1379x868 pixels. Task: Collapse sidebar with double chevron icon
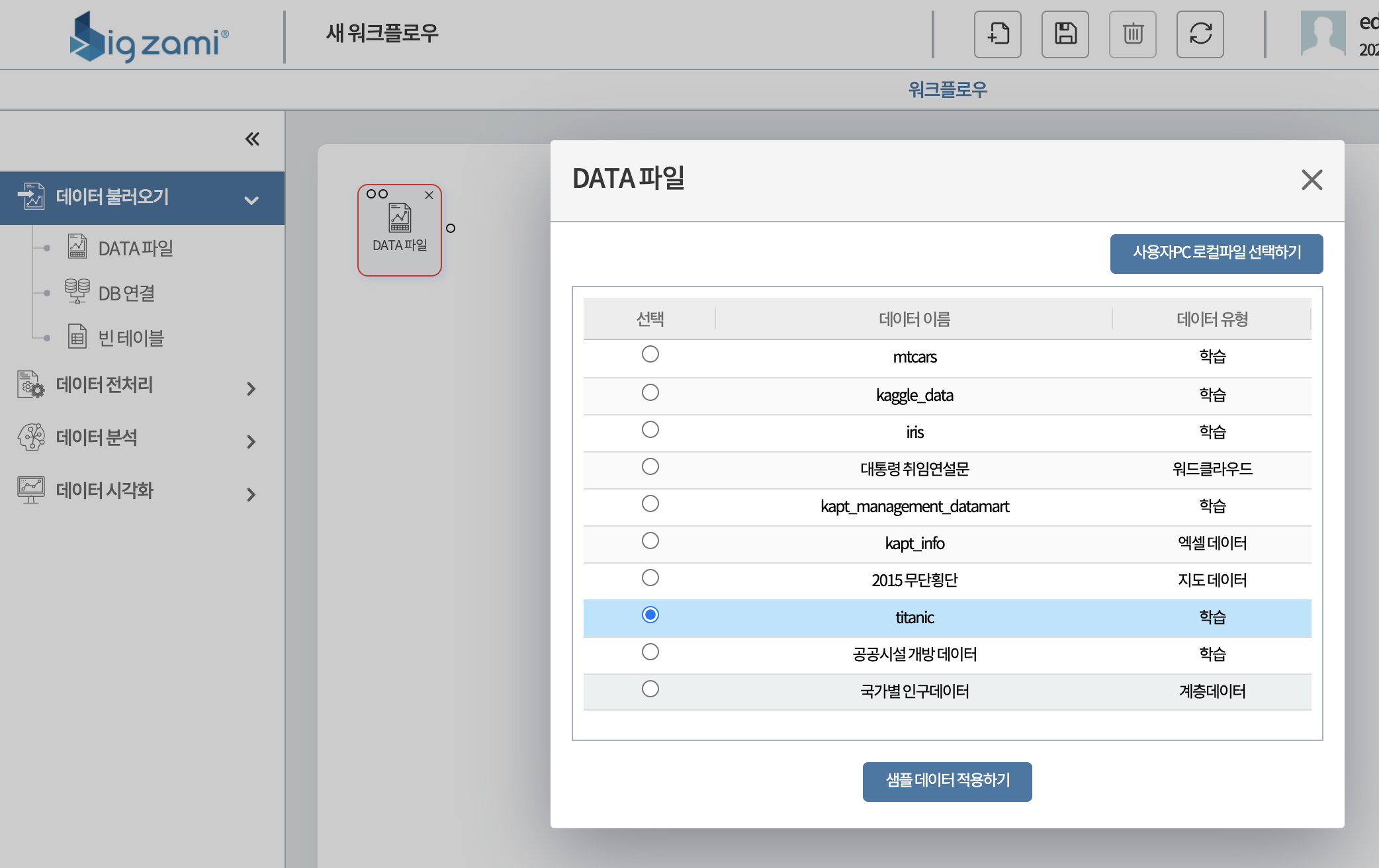click(252, 139)
